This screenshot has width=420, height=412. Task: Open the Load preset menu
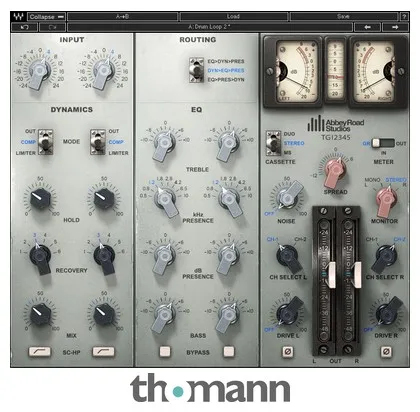[x=233, y=16]
